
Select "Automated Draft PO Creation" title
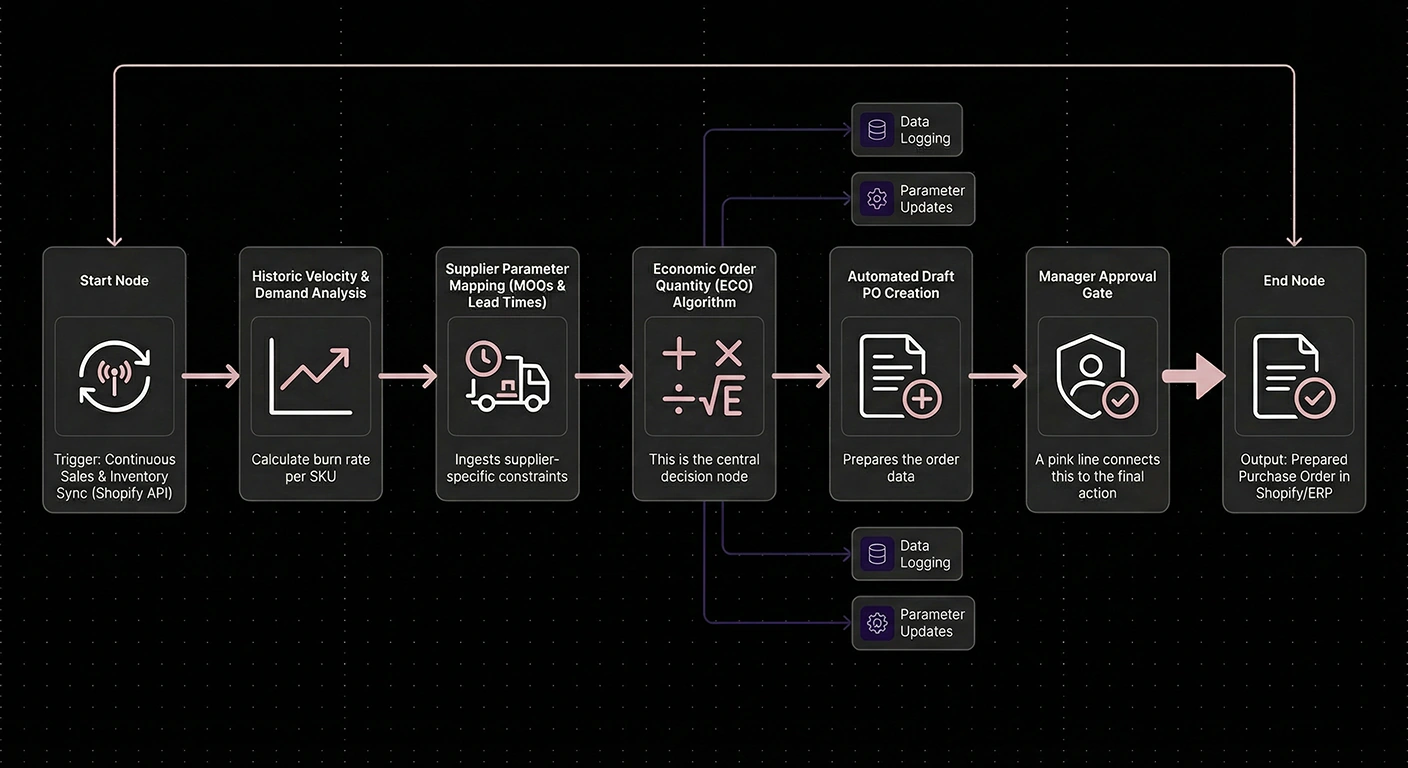pos(901,285)
